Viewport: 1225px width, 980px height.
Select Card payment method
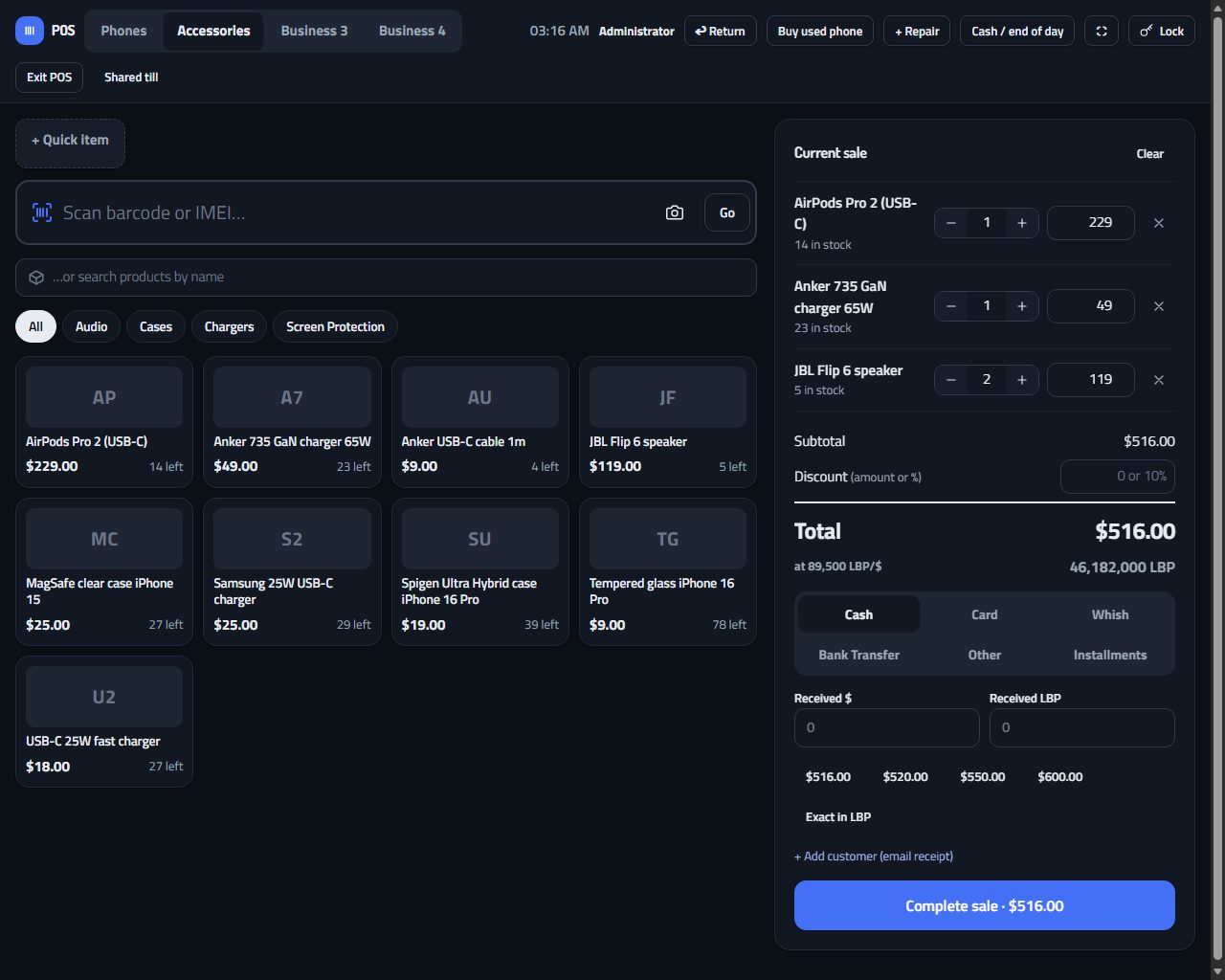click(x=984, y=614)
